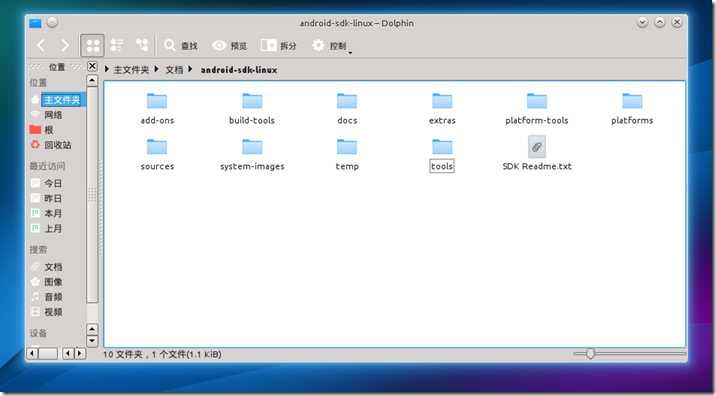Select the platforms folder

click(632, 109)
